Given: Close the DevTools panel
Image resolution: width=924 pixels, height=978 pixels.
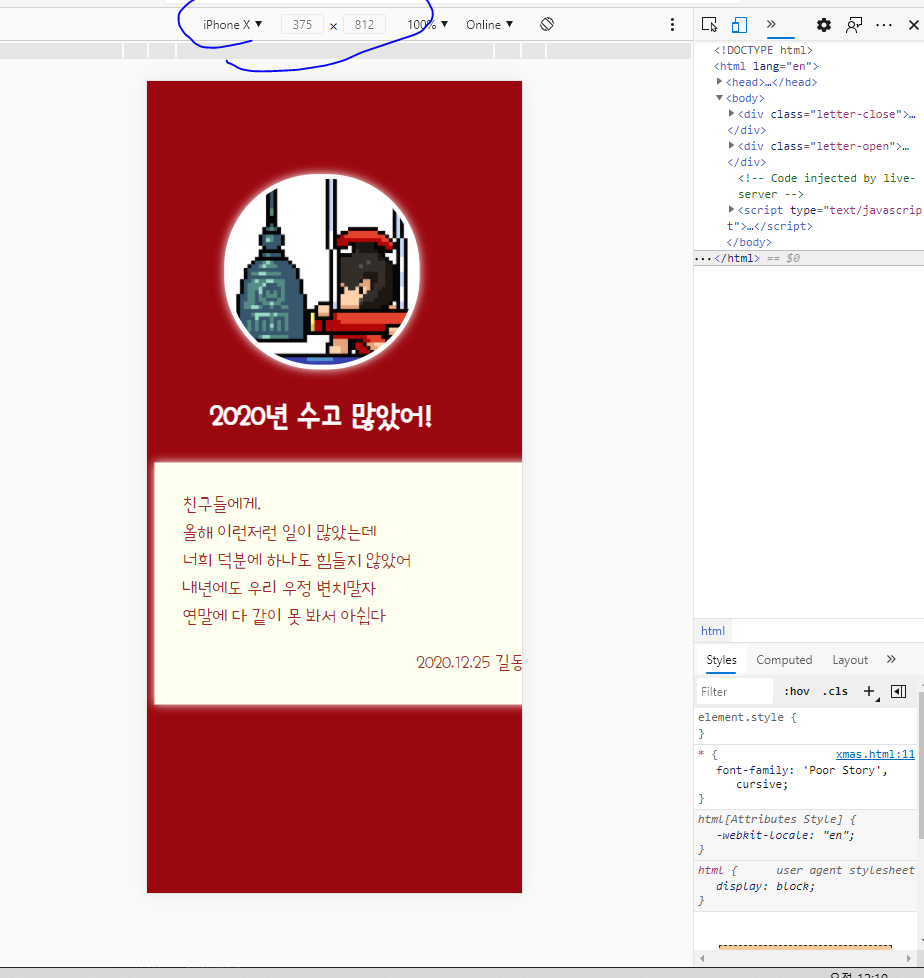Looking at the screenshot, I should (913, 25).
